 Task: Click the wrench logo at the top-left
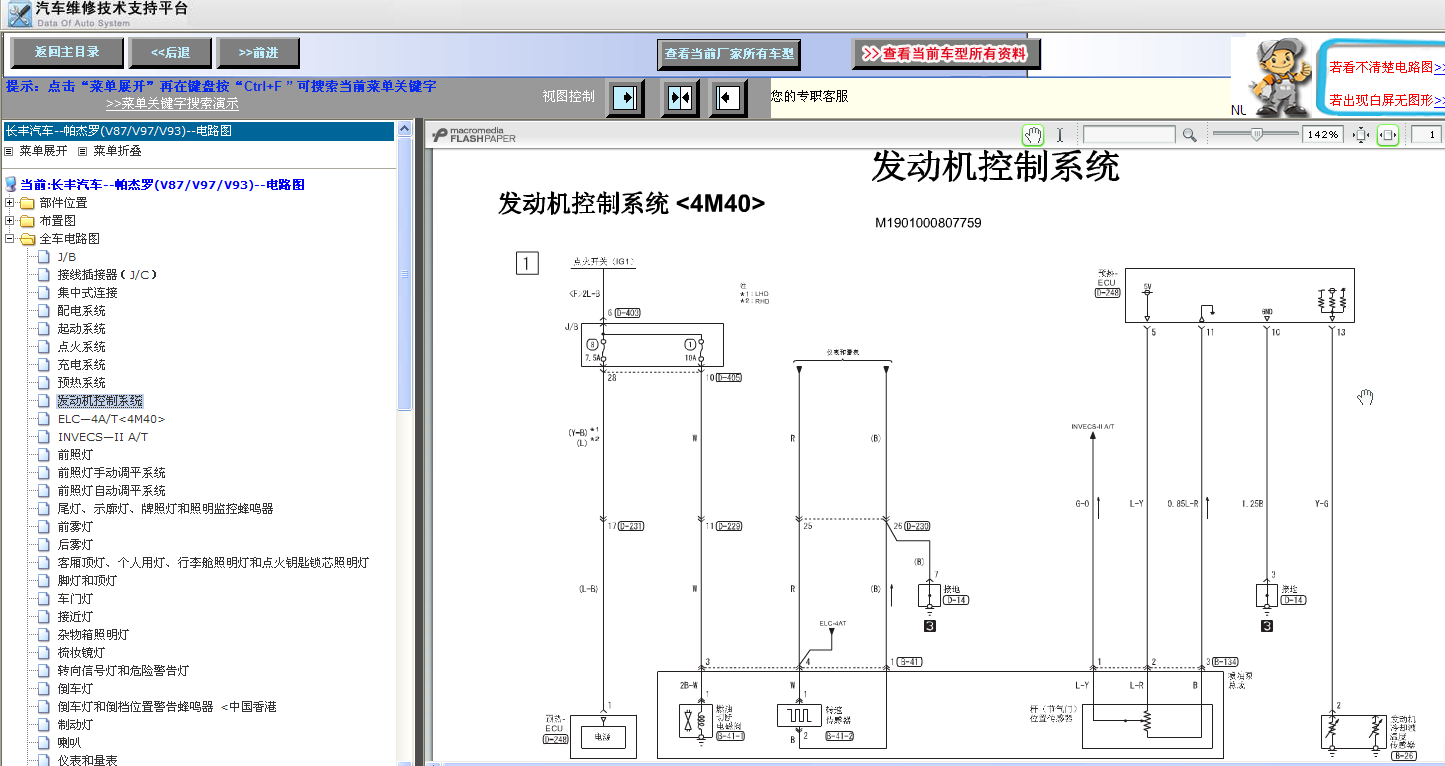click(x=19, y=14)
